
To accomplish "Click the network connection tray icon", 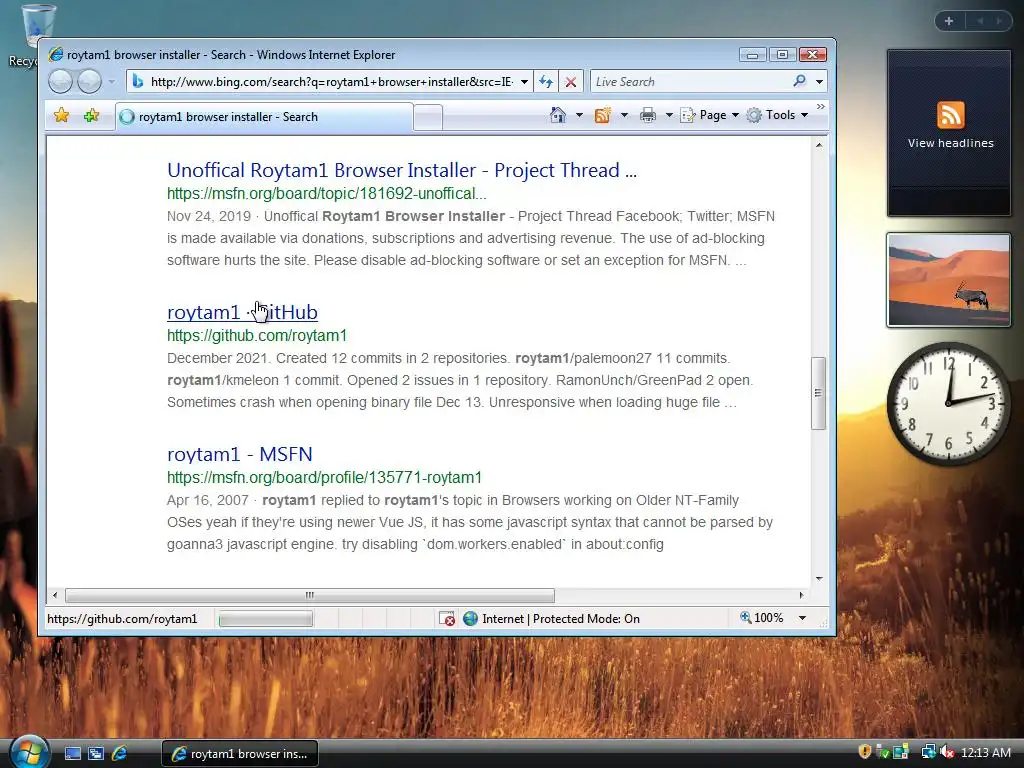I will (927, 752).
